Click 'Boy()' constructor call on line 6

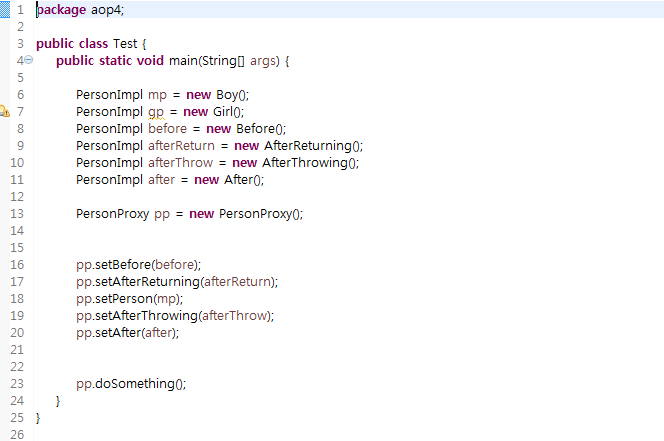coord(232,95)
